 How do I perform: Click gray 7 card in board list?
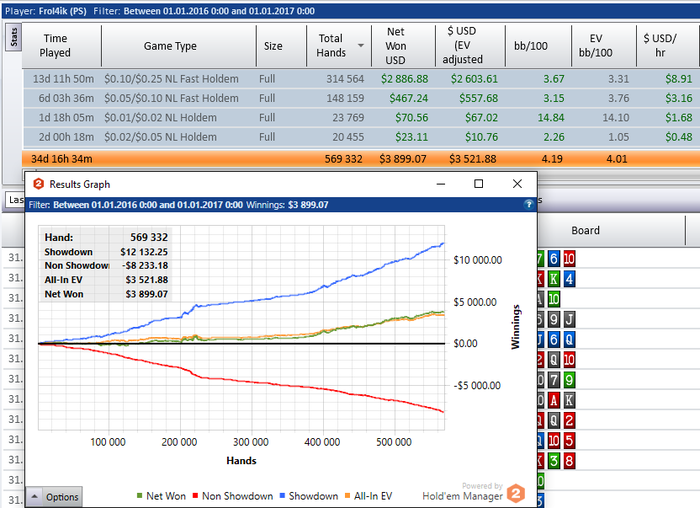pos(554,380)
